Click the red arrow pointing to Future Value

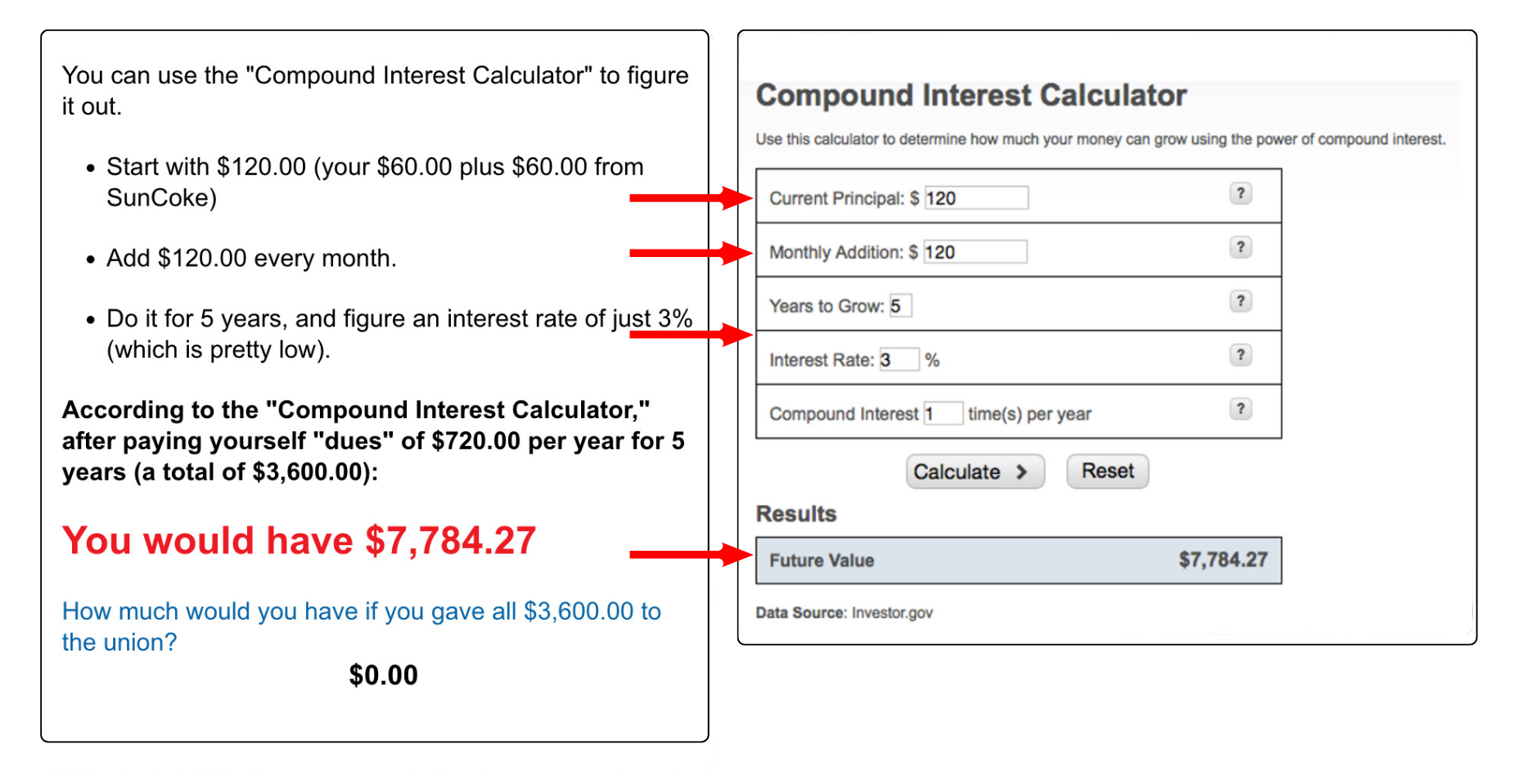coord(691,555)
